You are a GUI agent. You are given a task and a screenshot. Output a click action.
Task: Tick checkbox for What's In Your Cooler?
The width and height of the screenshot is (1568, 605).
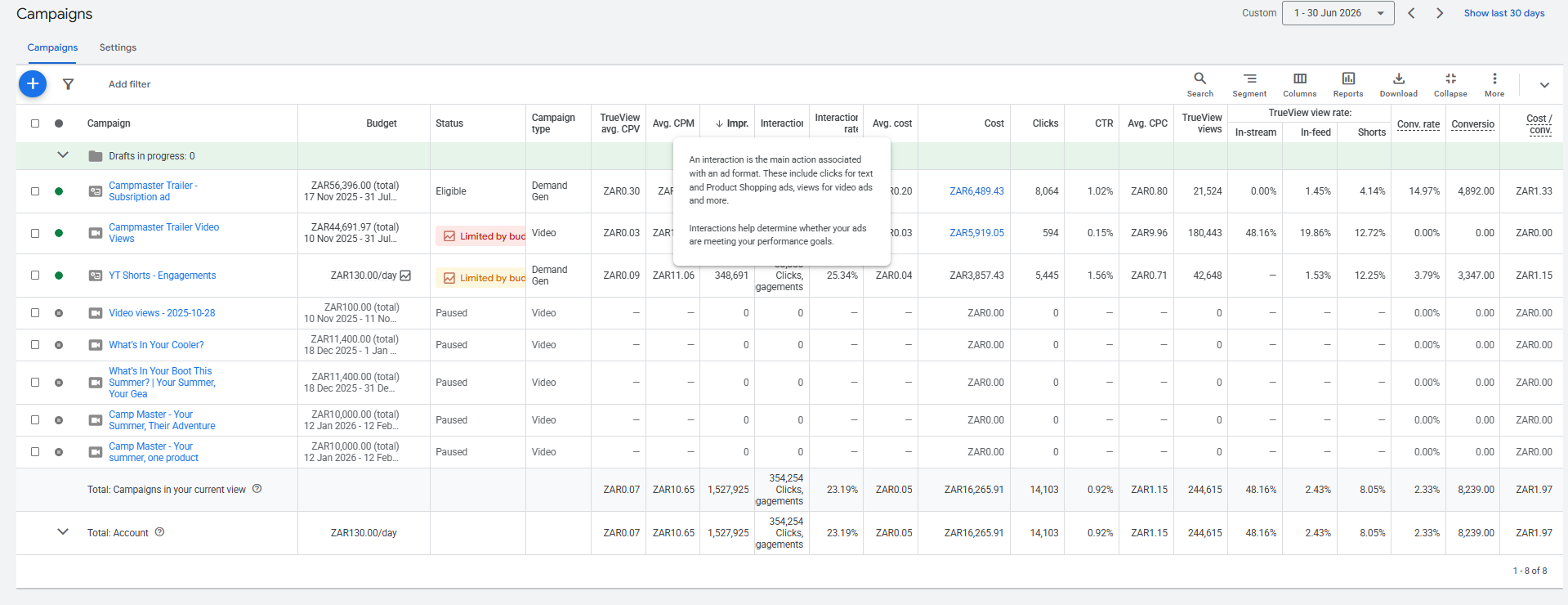[35, 345]
